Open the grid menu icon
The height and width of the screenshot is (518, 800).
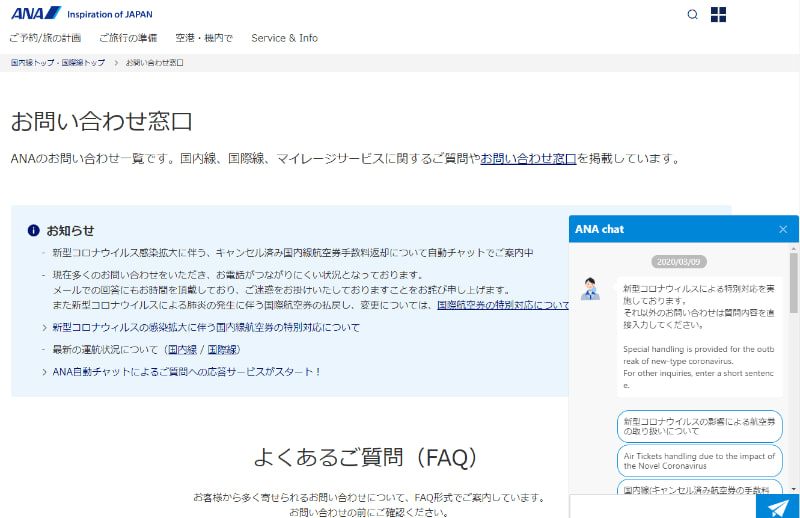[x=718, y=14]
